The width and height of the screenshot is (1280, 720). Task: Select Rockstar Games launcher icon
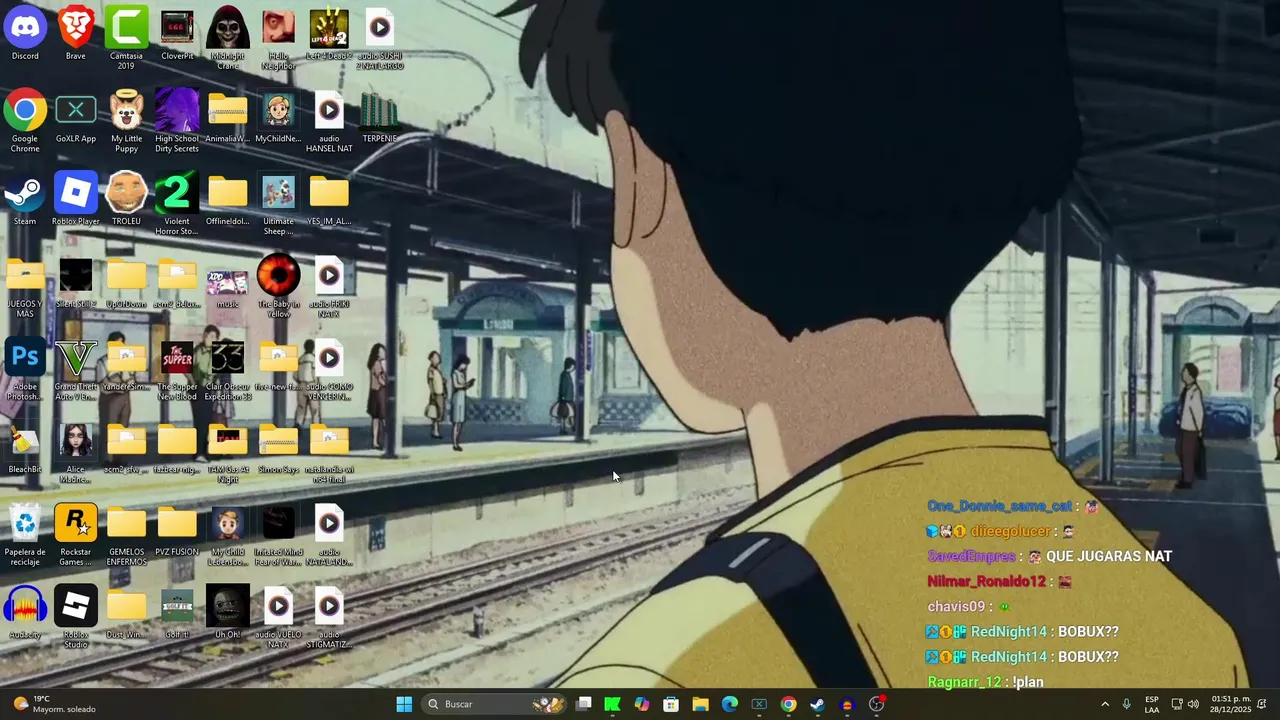76,535
